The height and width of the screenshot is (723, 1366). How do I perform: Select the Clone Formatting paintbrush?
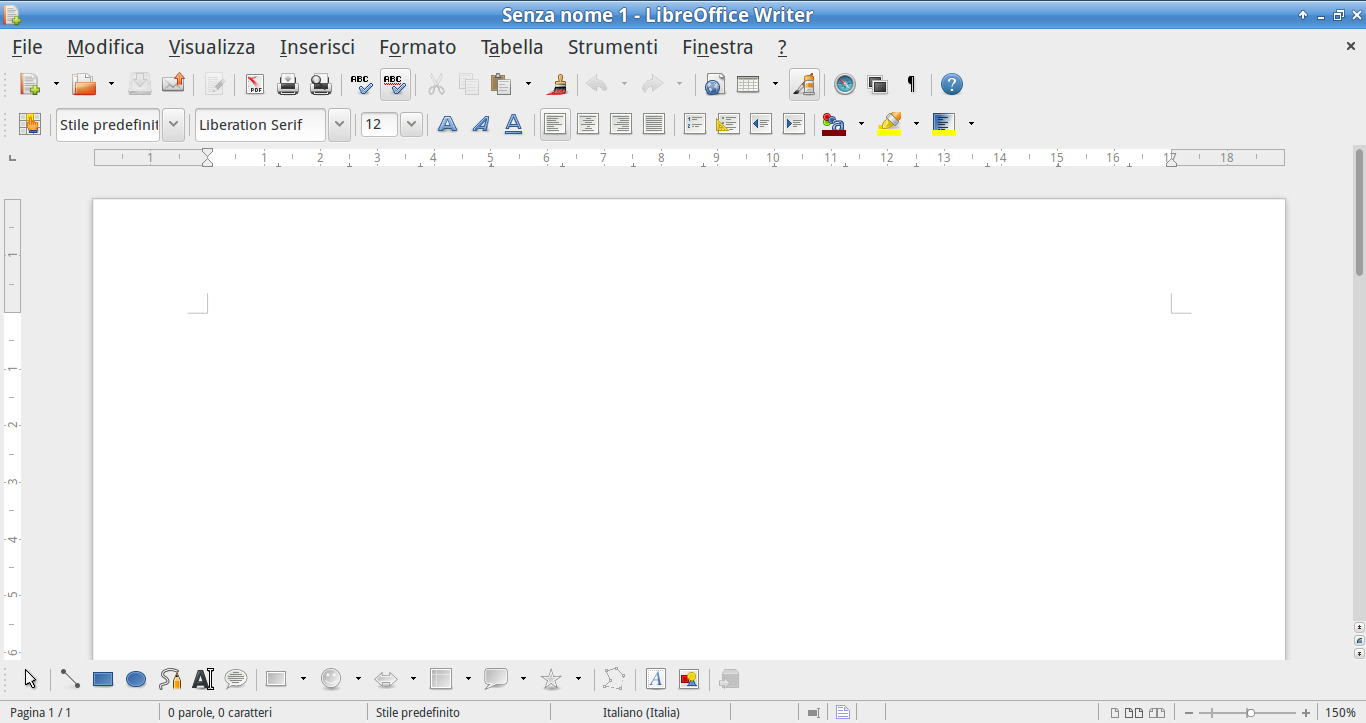click(x=558, y=85)
